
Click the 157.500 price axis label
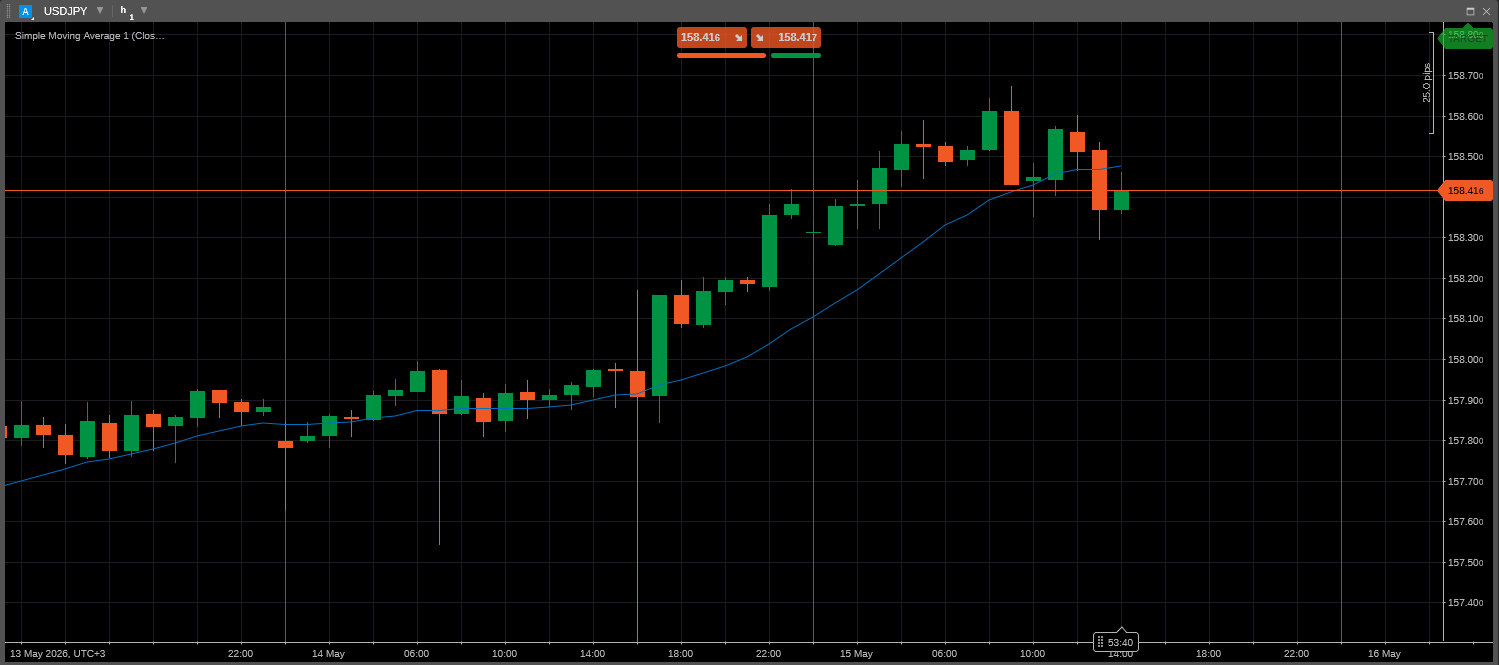(x=1465, y=562)
